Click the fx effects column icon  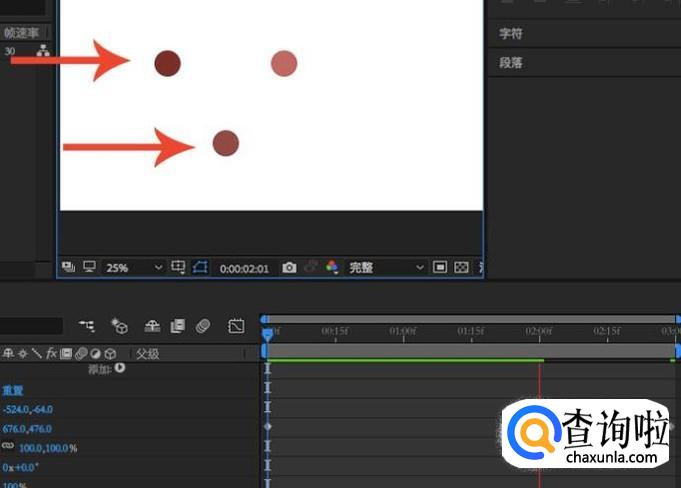coord(51,353)
